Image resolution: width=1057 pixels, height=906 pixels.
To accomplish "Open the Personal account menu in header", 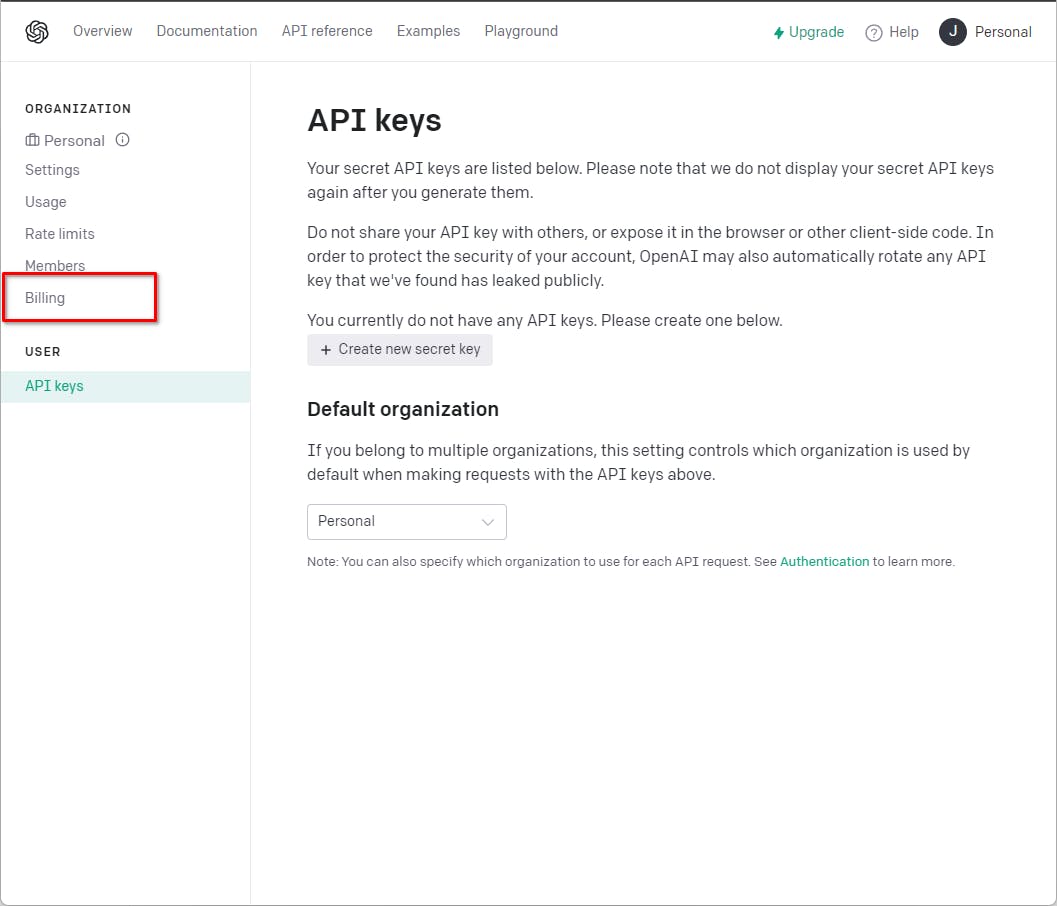I will [x=1003, y=32].
